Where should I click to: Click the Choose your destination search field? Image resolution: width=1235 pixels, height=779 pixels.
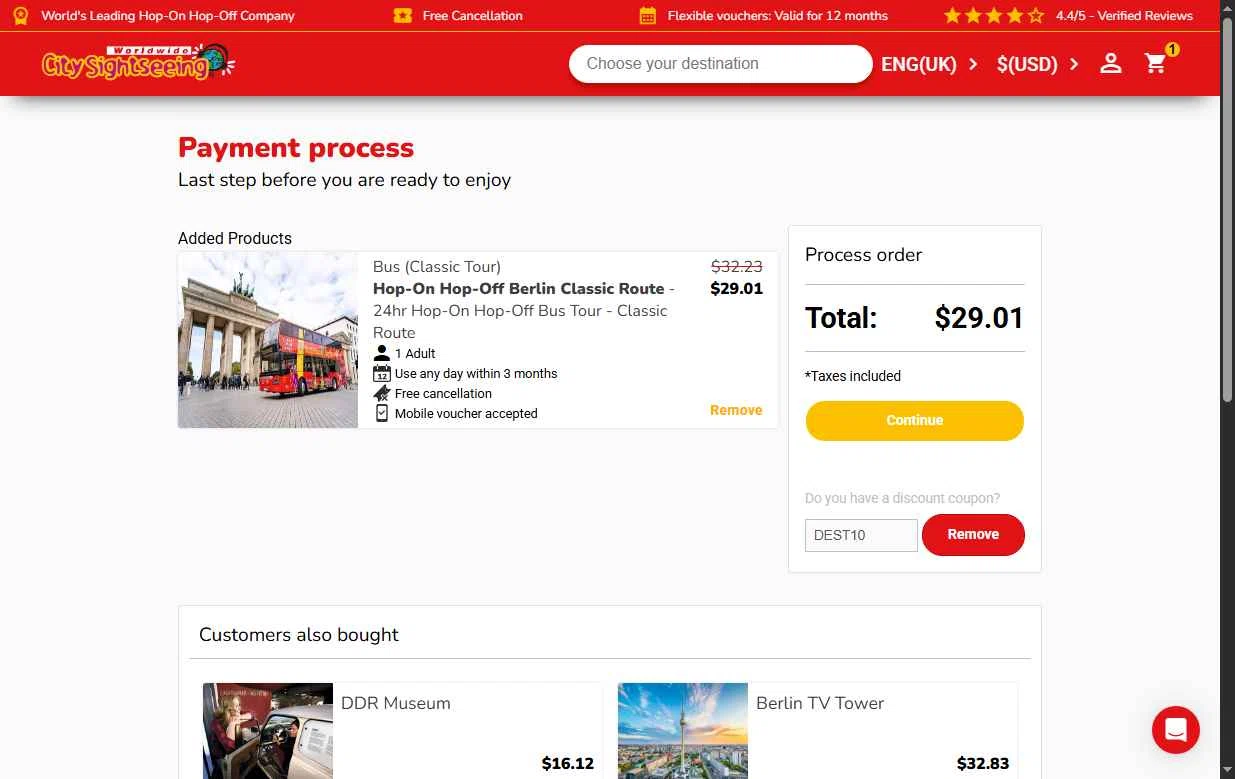coord(721,64)
